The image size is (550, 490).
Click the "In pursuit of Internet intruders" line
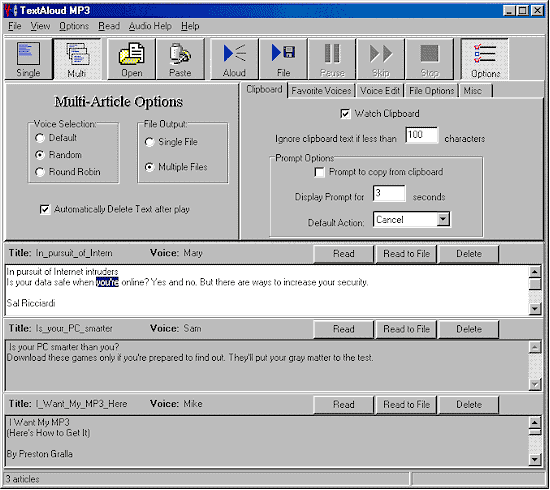pyautogui.click(x=62, y=272)
